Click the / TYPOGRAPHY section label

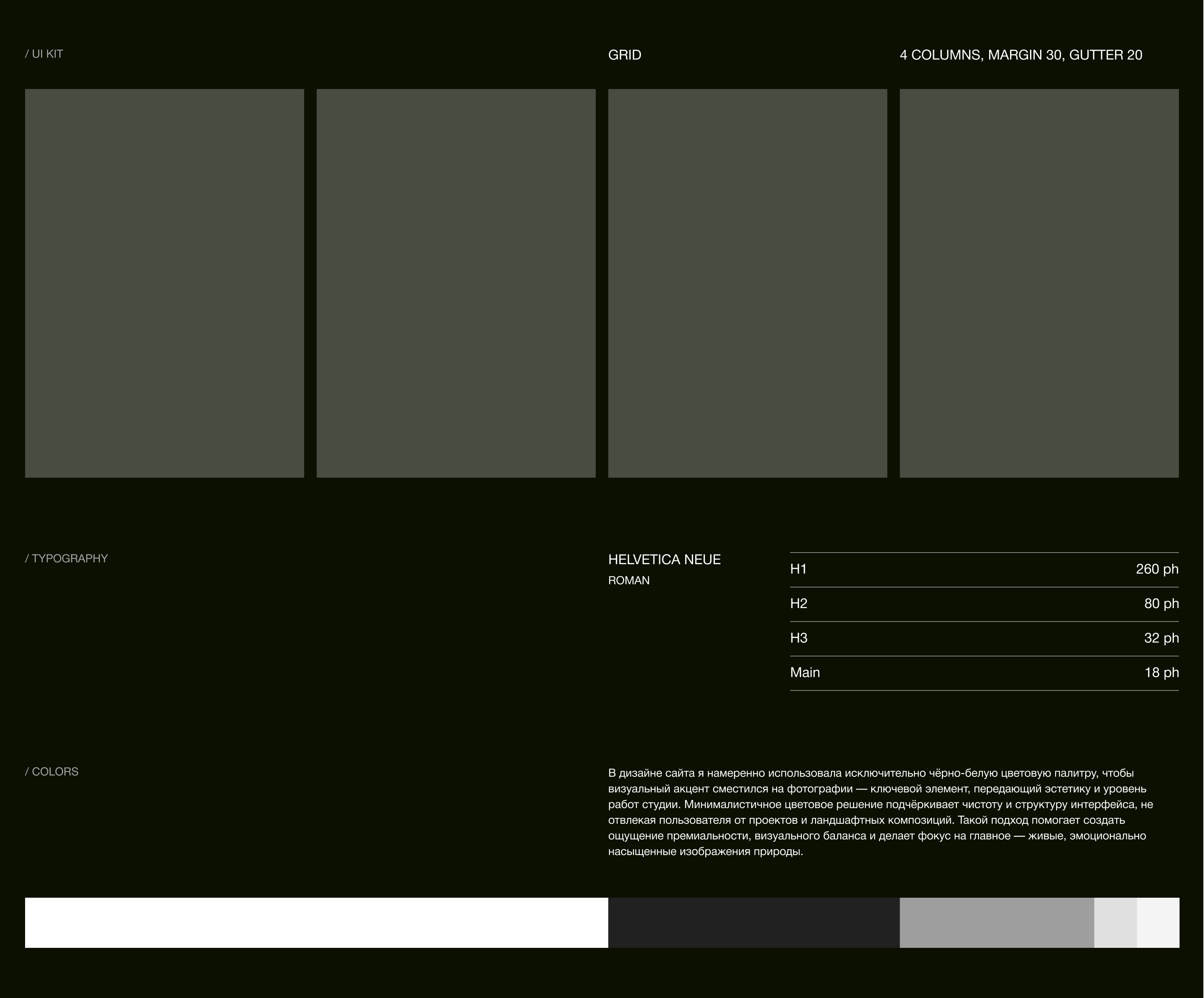point(66,558)
